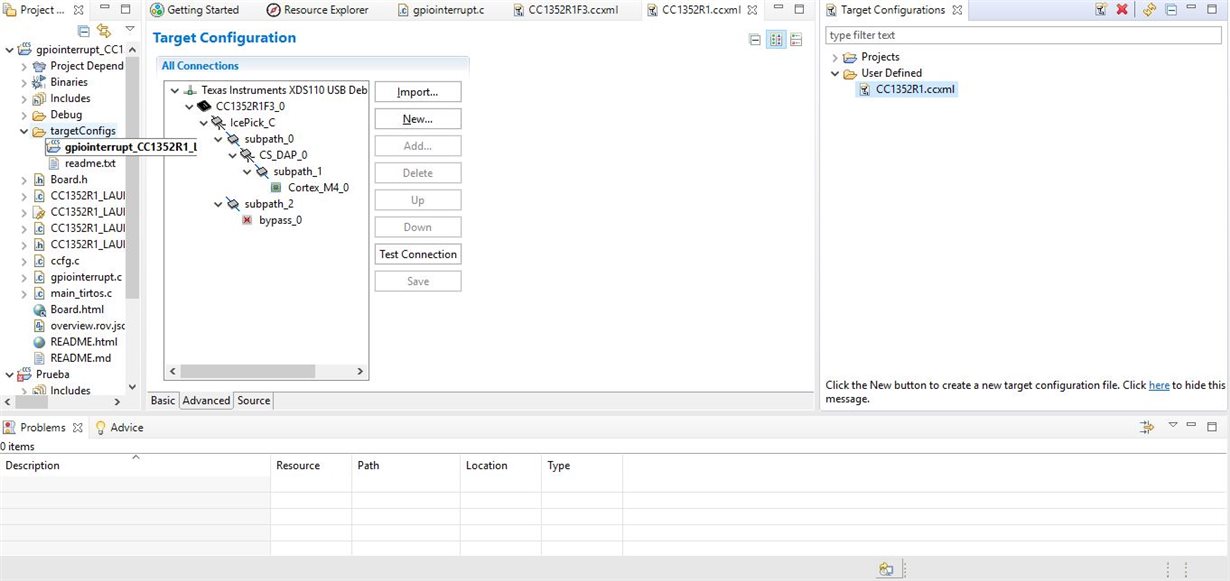Image resolution: width=1230 pixels, height=581 pixels.
Task: Select Board.h header file
Action: 70,180
